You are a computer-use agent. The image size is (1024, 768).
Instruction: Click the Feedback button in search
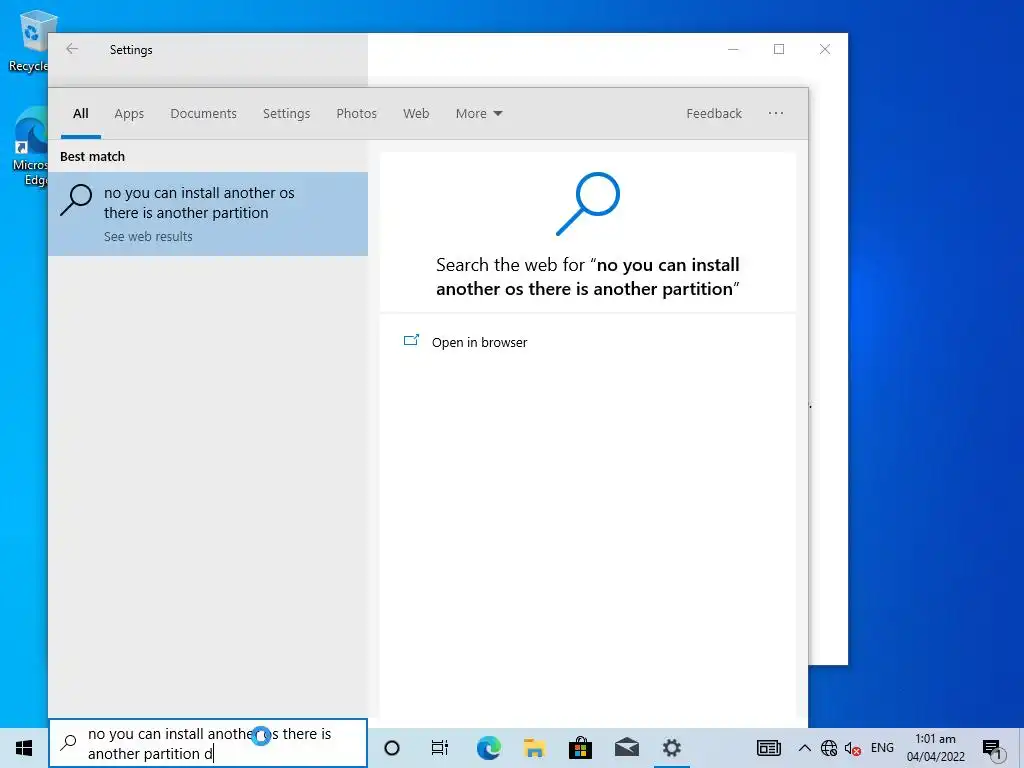coord(714,114)
